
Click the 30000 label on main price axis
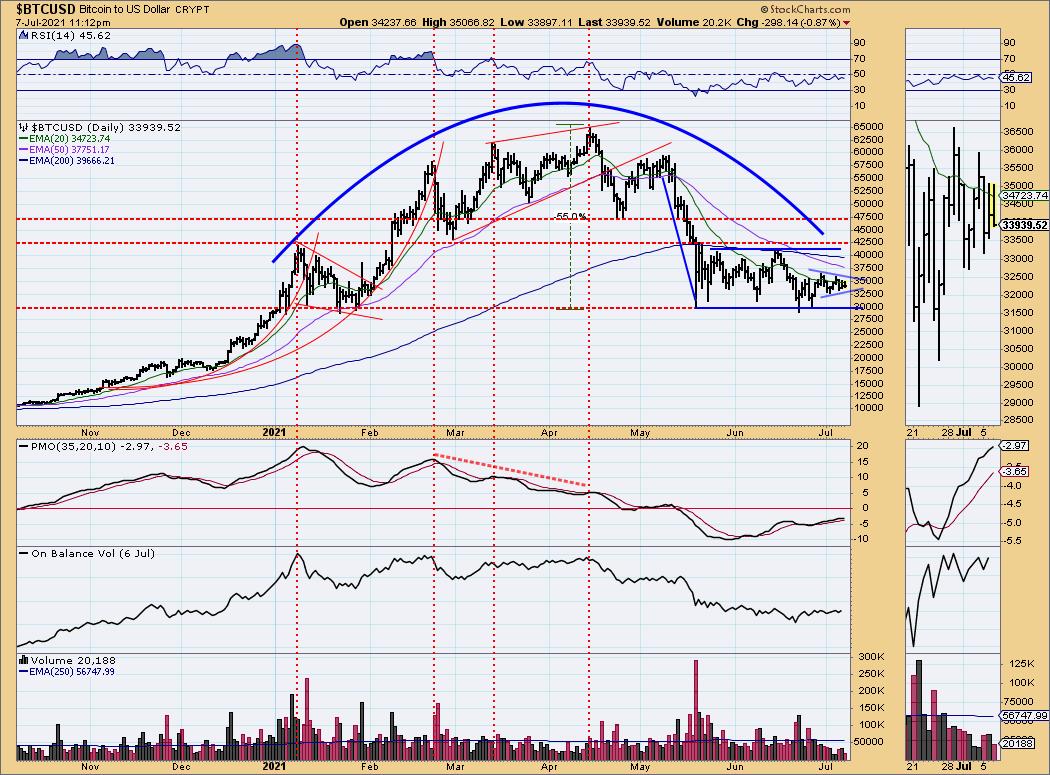869,307
